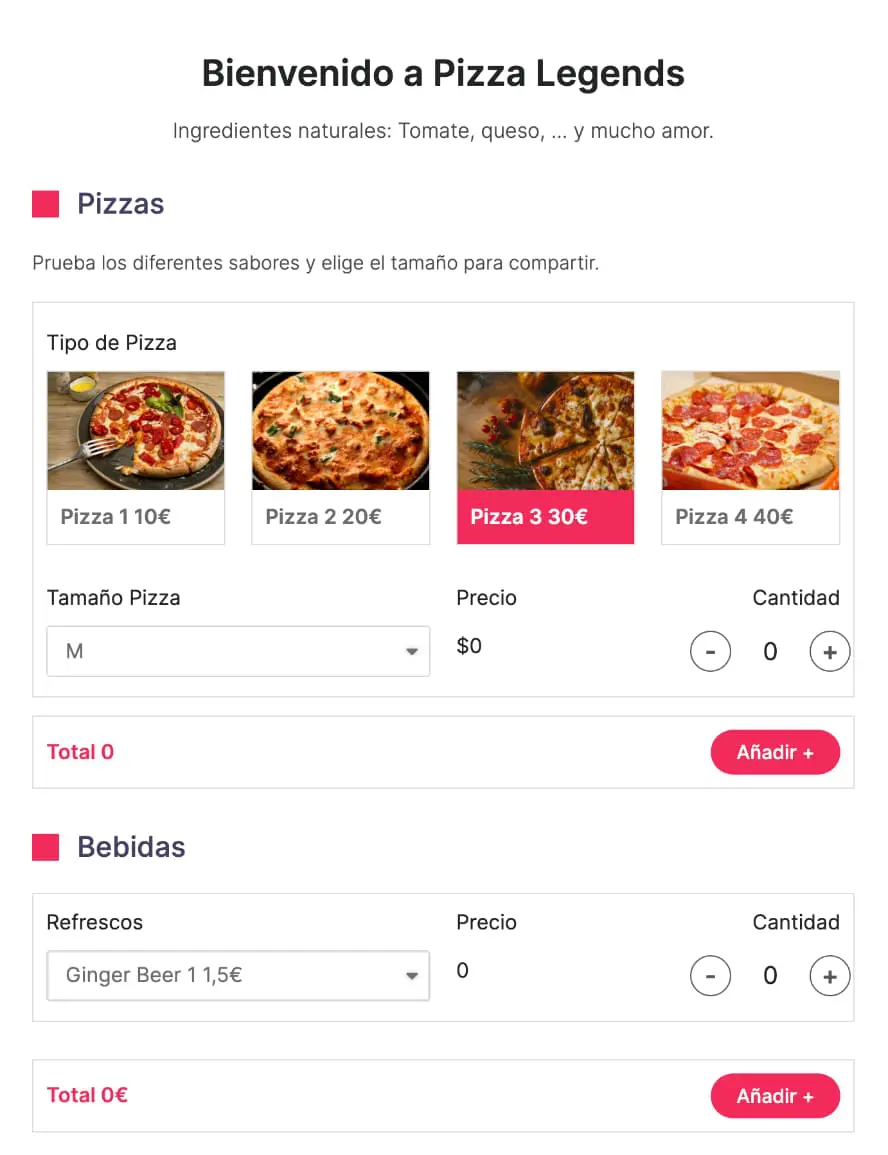Click the Pizza 2 thumbnail image
This screenshot has height=1155, width=888.
point(340,431)
